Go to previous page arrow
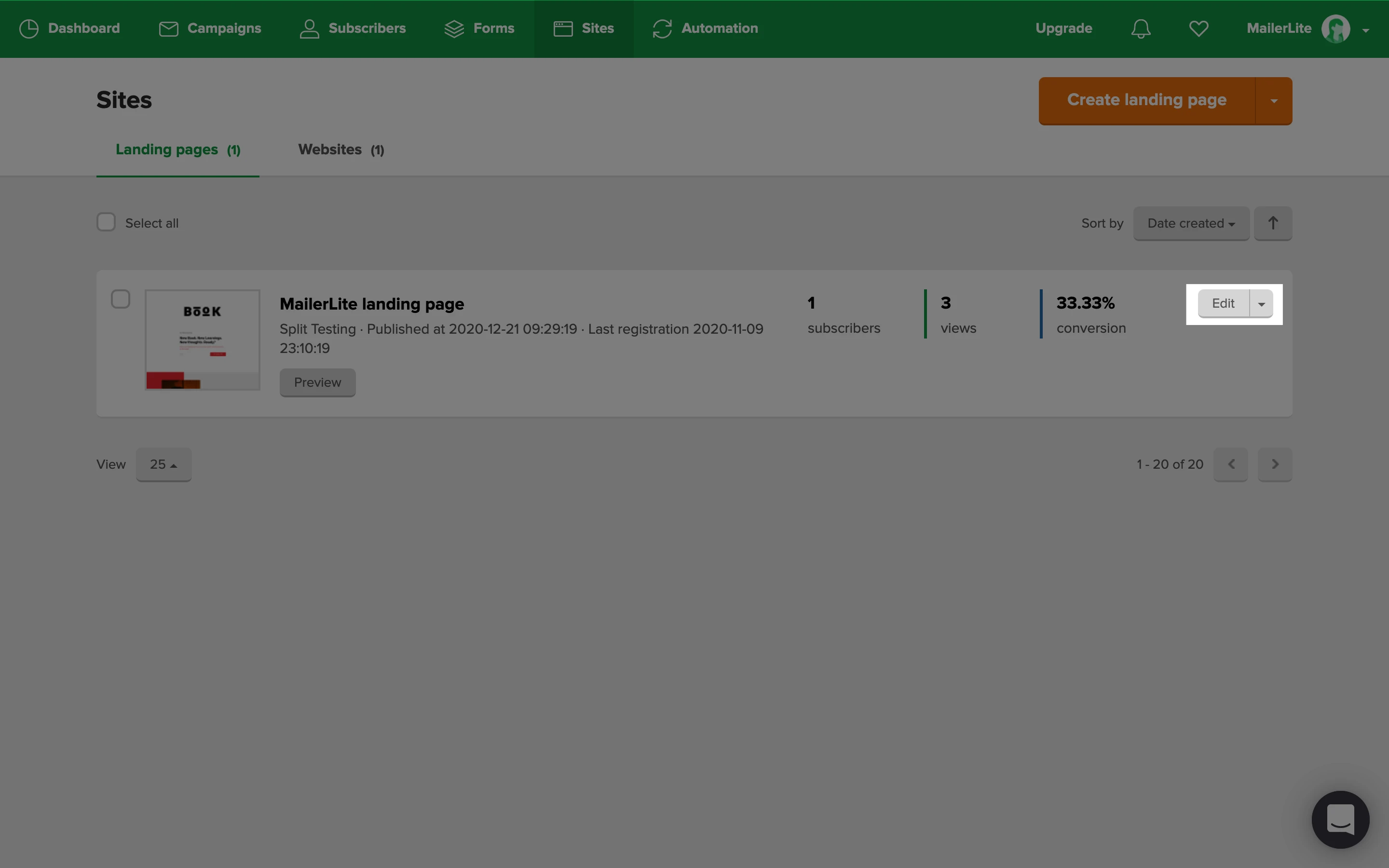The image size is (1389, 868). [1231, 464]
